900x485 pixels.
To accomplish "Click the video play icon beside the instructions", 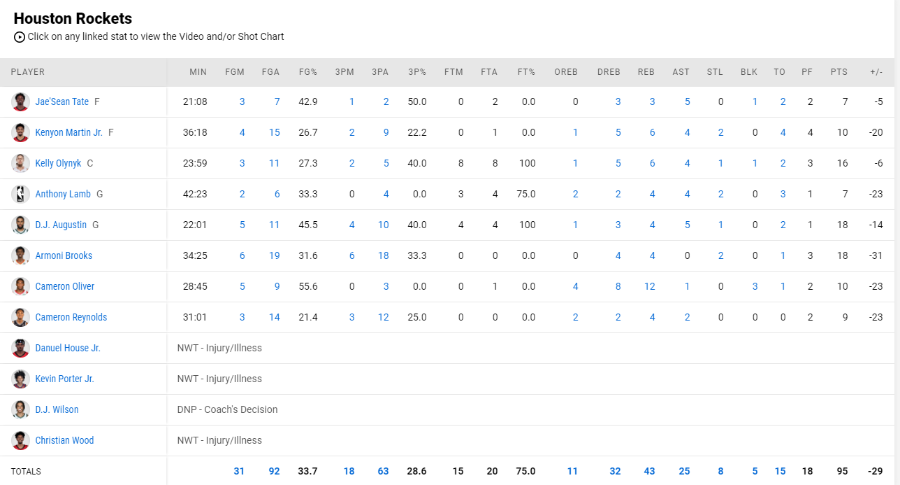I will click(x=19, y=37).
